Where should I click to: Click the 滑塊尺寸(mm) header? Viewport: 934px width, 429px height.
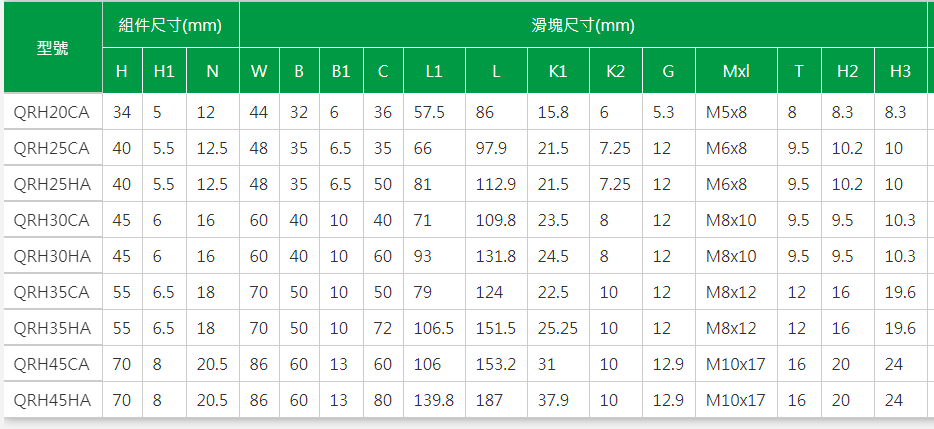583,25
